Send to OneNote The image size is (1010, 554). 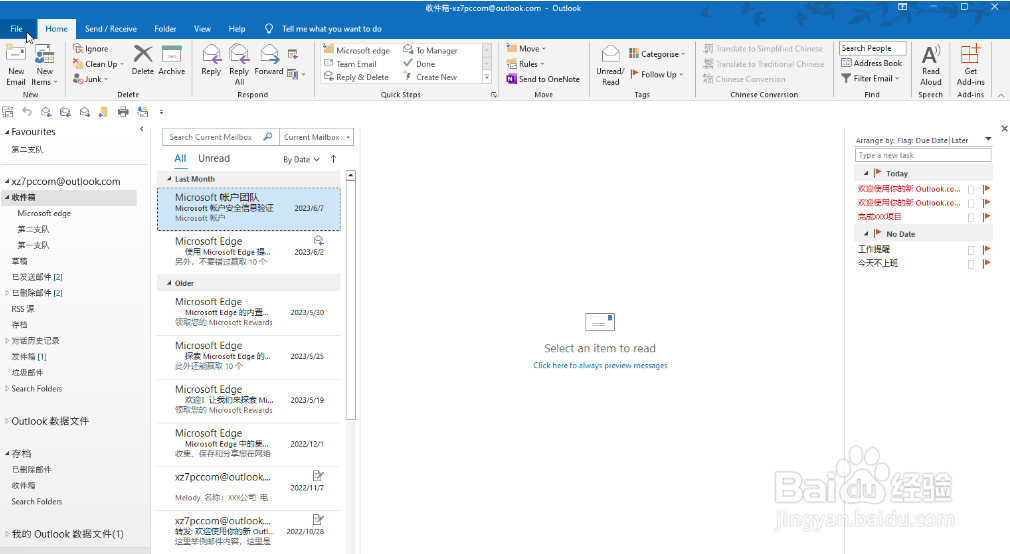(x=543, y=79)
